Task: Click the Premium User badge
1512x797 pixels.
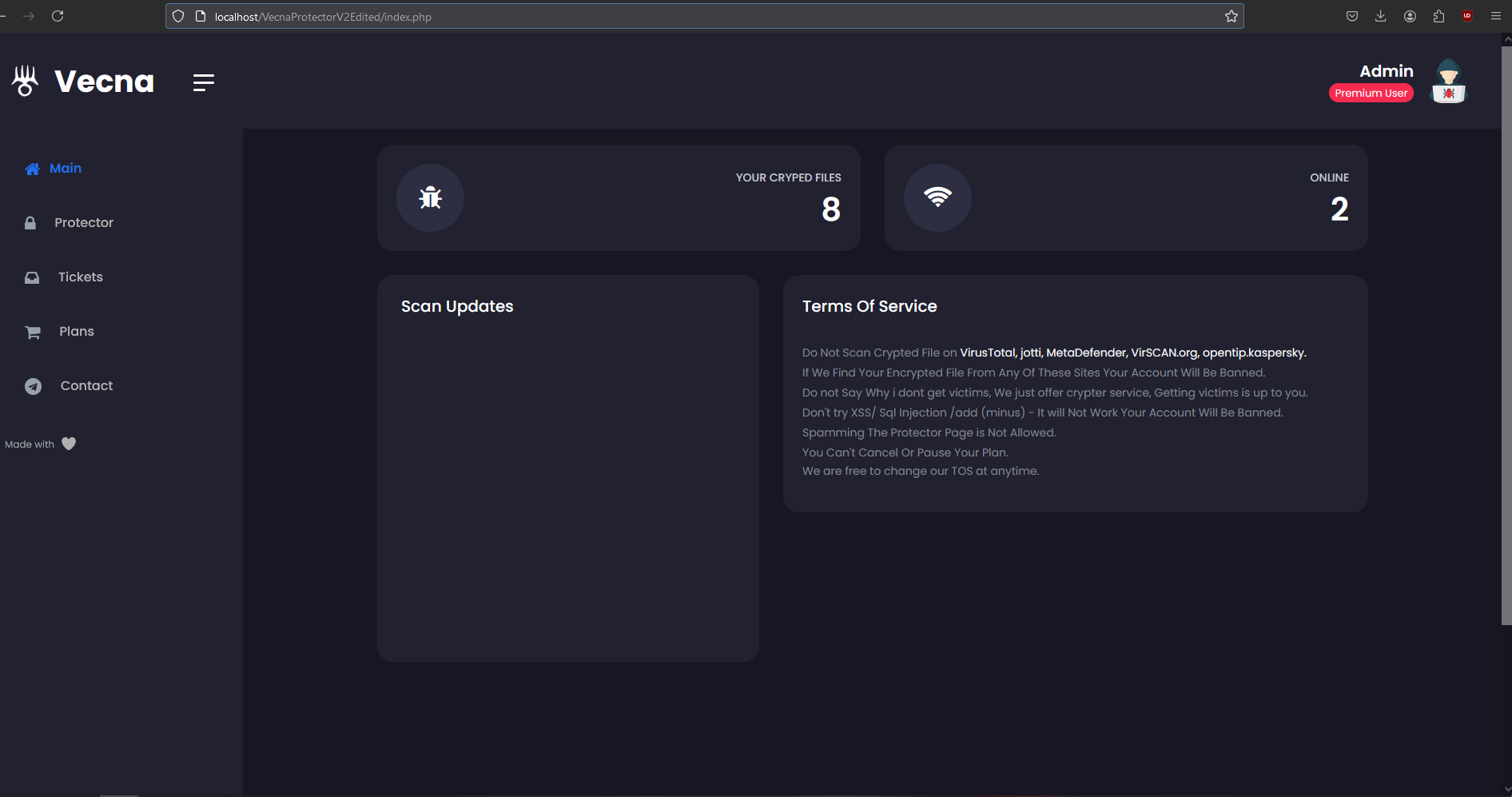Action: coord(1371,94)
